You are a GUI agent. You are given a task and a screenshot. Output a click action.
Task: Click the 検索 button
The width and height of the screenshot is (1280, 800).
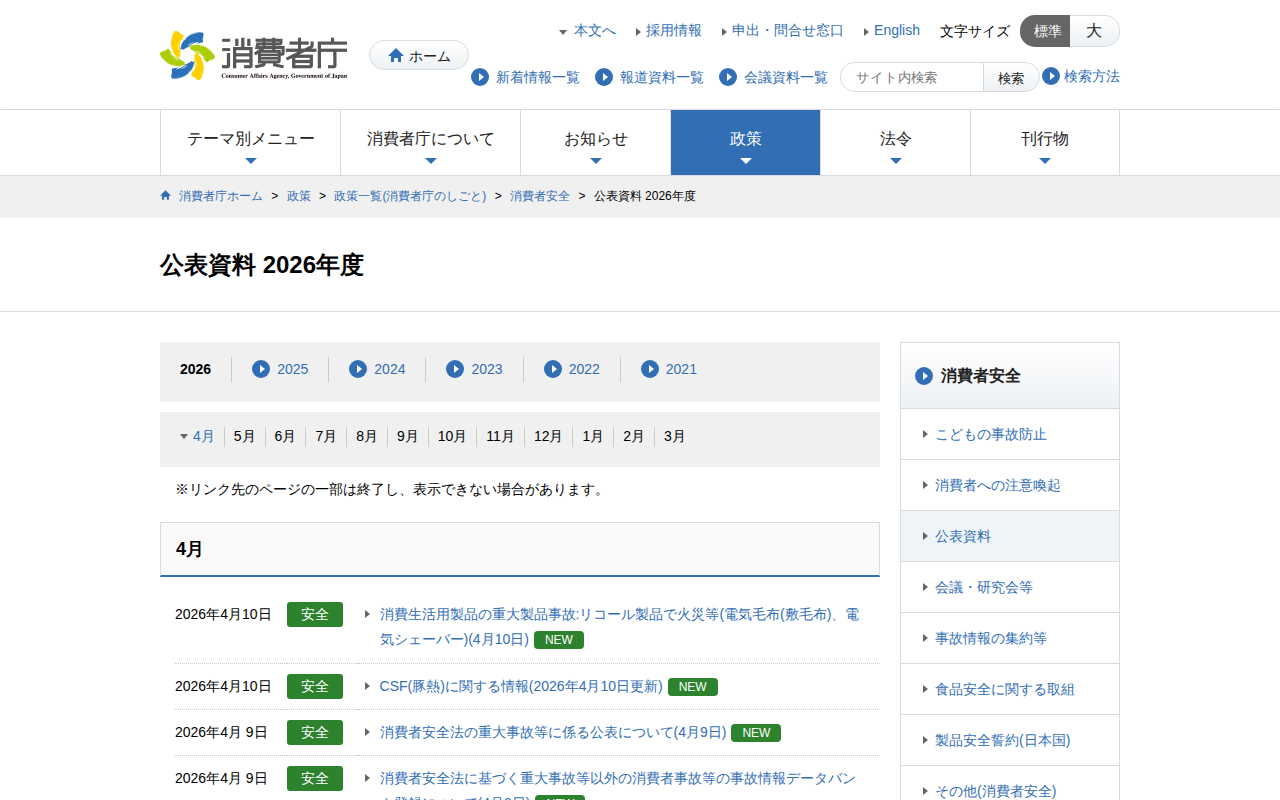pyautogui.click(x=1011, y=77)
